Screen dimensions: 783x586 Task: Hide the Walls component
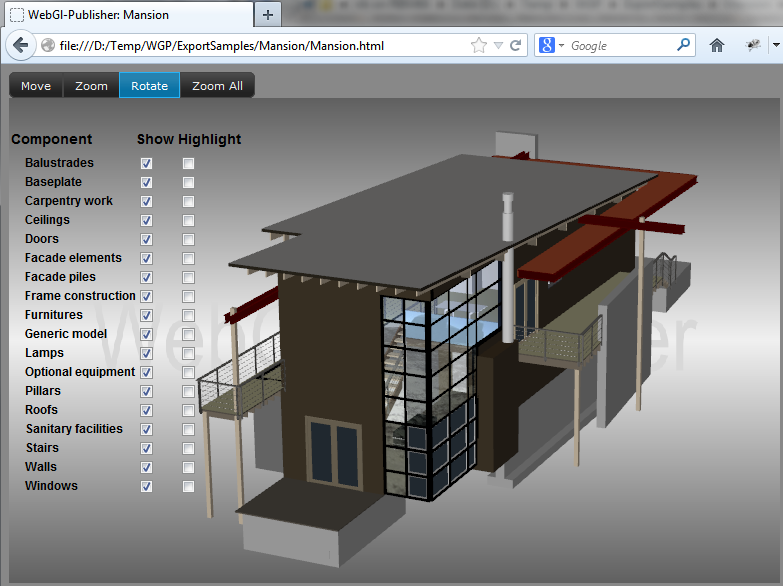[x=147, y=467]
